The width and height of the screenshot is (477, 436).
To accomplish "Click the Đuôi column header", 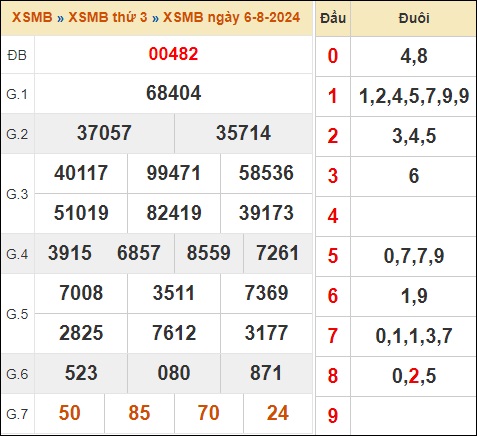I will [x=414, y=18].
